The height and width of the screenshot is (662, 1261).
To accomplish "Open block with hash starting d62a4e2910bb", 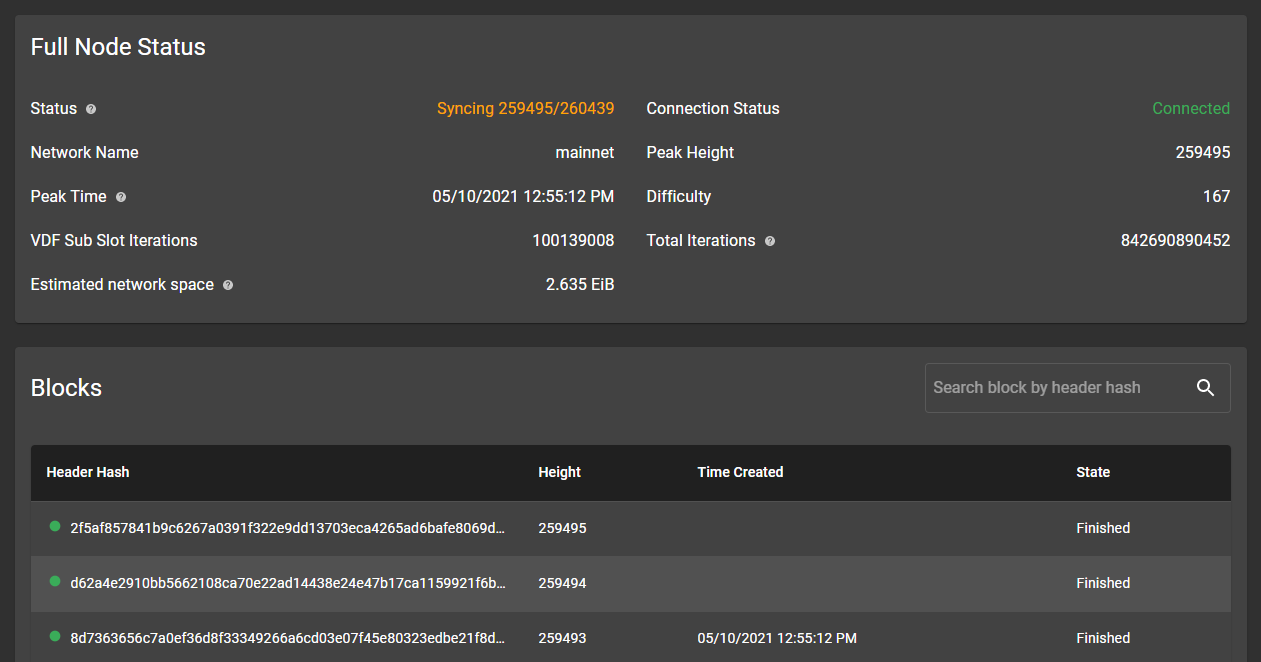I will tap(288, 583).
